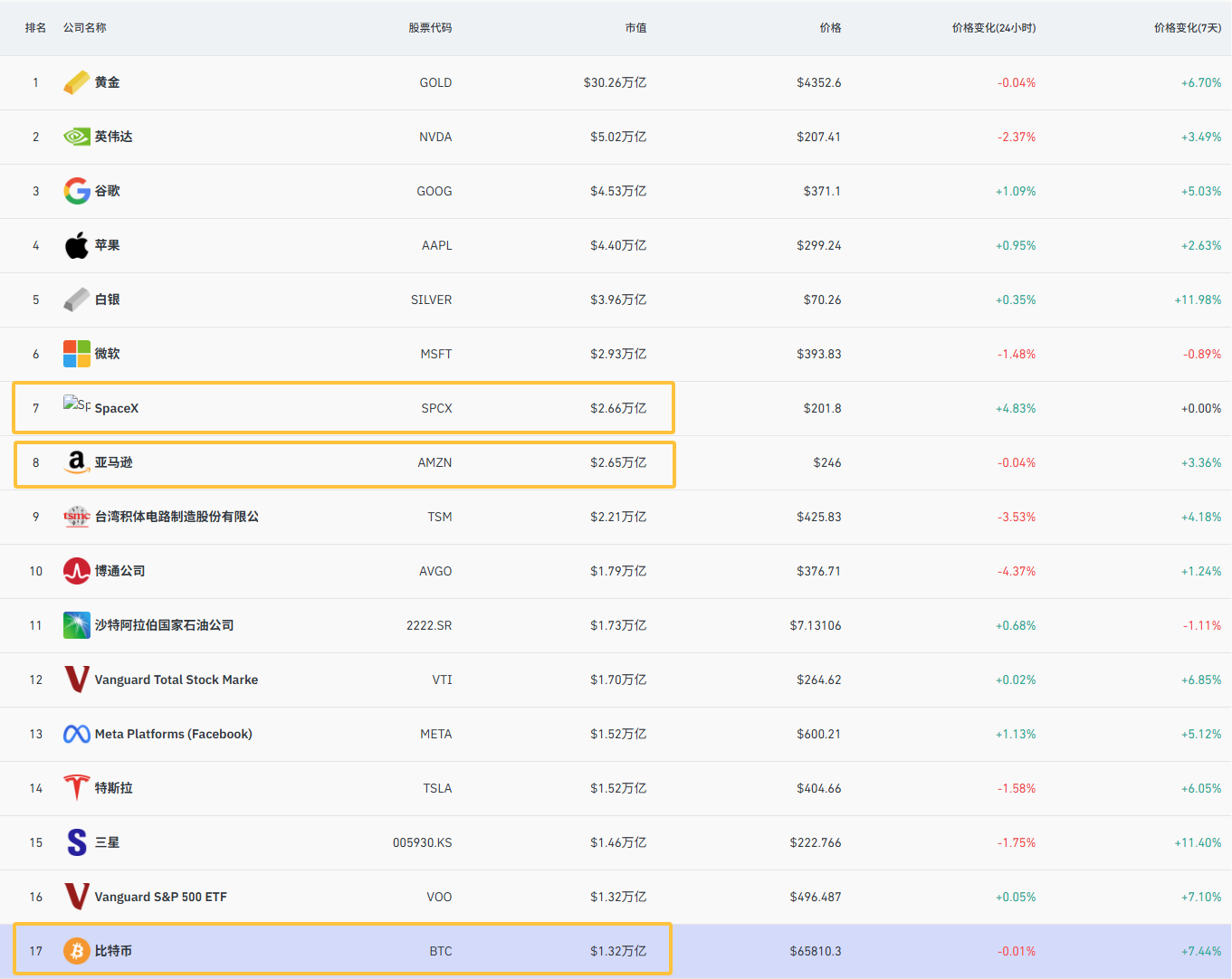Open the 特斯拉 company link

[114, 788]
